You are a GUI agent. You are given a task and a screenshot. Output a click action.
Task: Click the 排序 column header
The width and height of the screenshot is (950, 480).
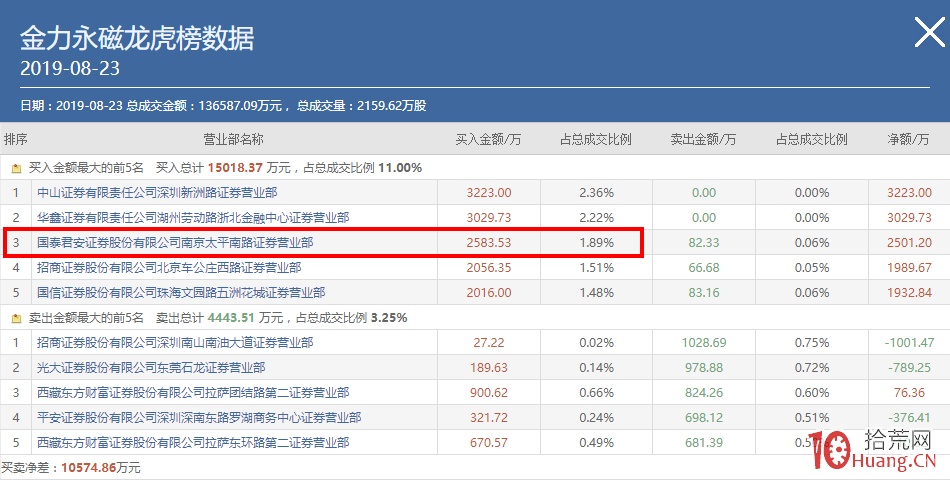(16, 139)
